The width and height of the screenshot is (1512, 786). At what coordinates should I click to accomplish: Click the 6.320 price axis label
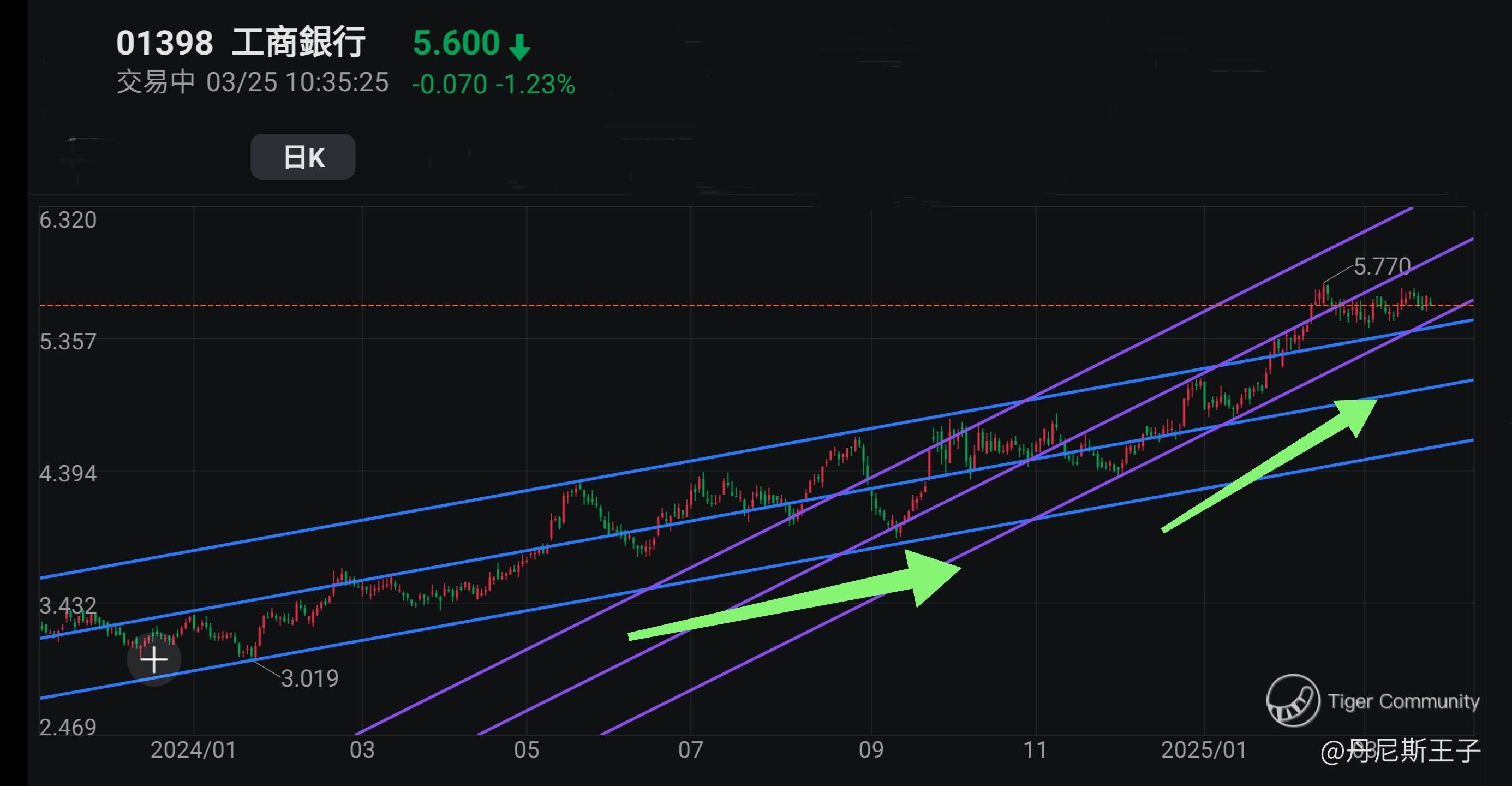pos(68,219)
